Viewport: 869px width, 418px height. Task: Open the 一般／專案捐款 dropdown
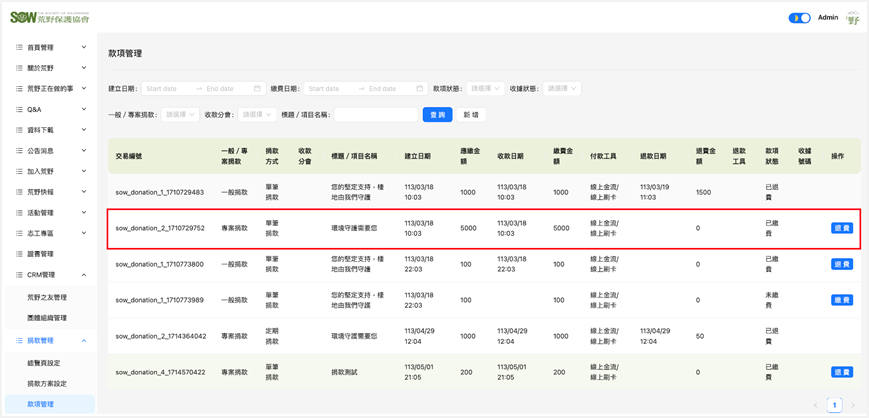point(180,115)
